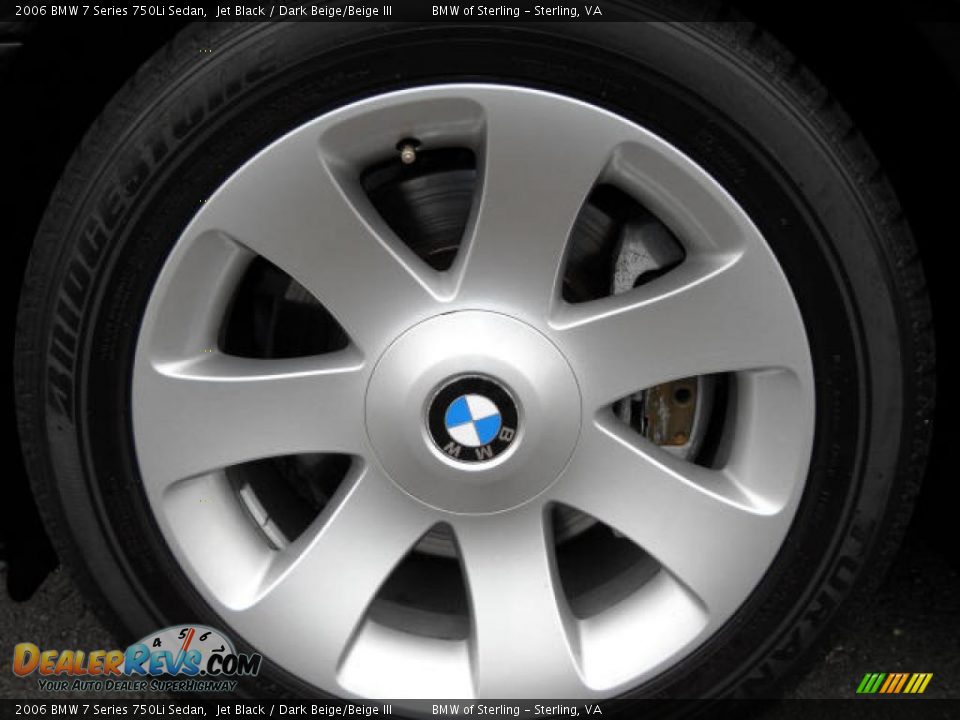Click the BMW roundel center cap

click(x=473, y=421)
